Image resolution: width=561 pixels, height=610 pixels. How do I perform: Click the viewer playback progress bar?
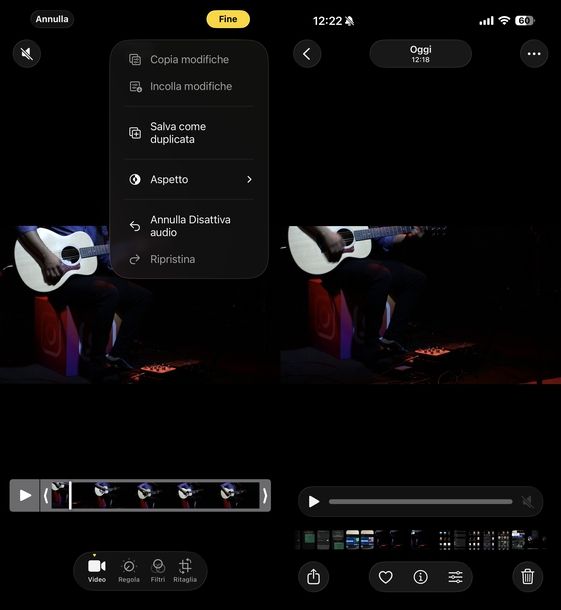pos(421,501)
